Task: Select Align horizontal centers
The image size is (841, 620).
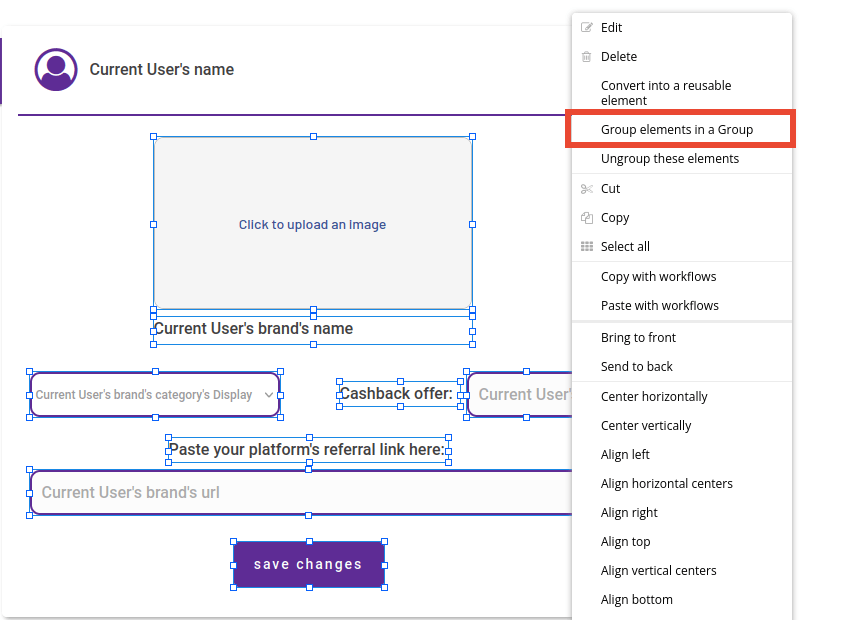Action: 666,483
